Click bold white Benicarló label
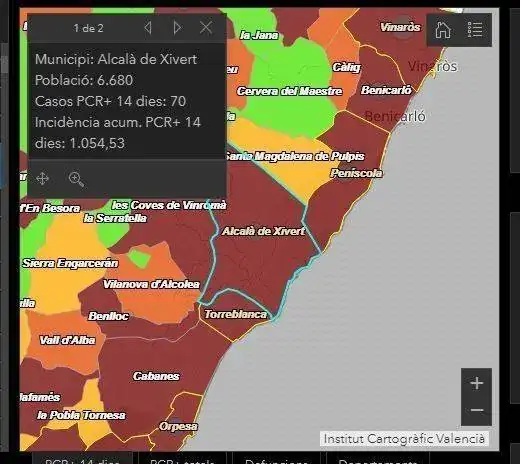Viewport: 520px width, 464px height. pyautogui.click(x=386, y=90)
